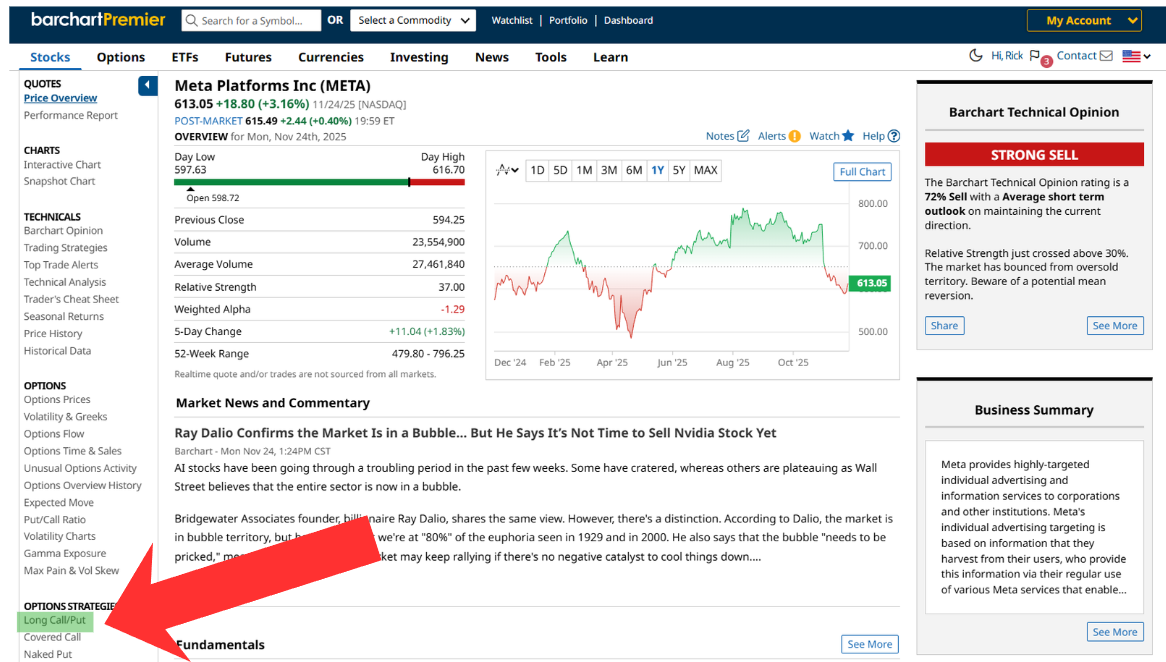Click the Full Chart button
This screenshot has width=1166, height=662.
click(x=862, y=172)
